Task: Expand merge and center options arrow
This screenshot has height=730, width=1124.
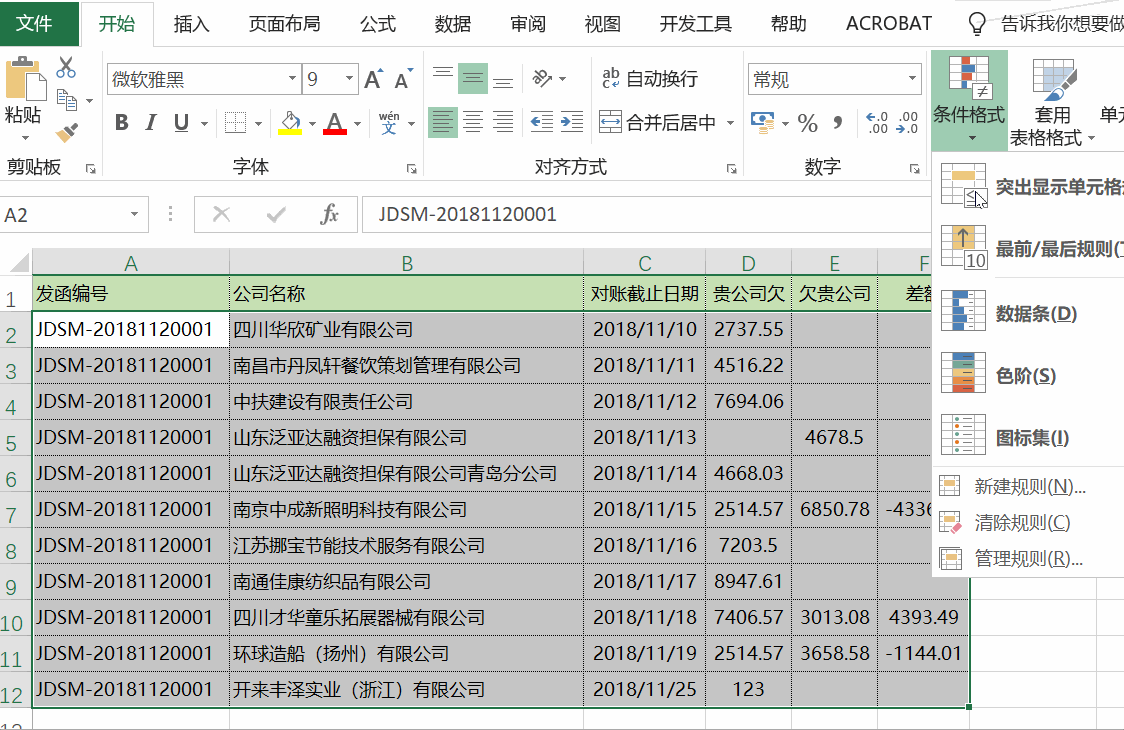Action: 730,123
